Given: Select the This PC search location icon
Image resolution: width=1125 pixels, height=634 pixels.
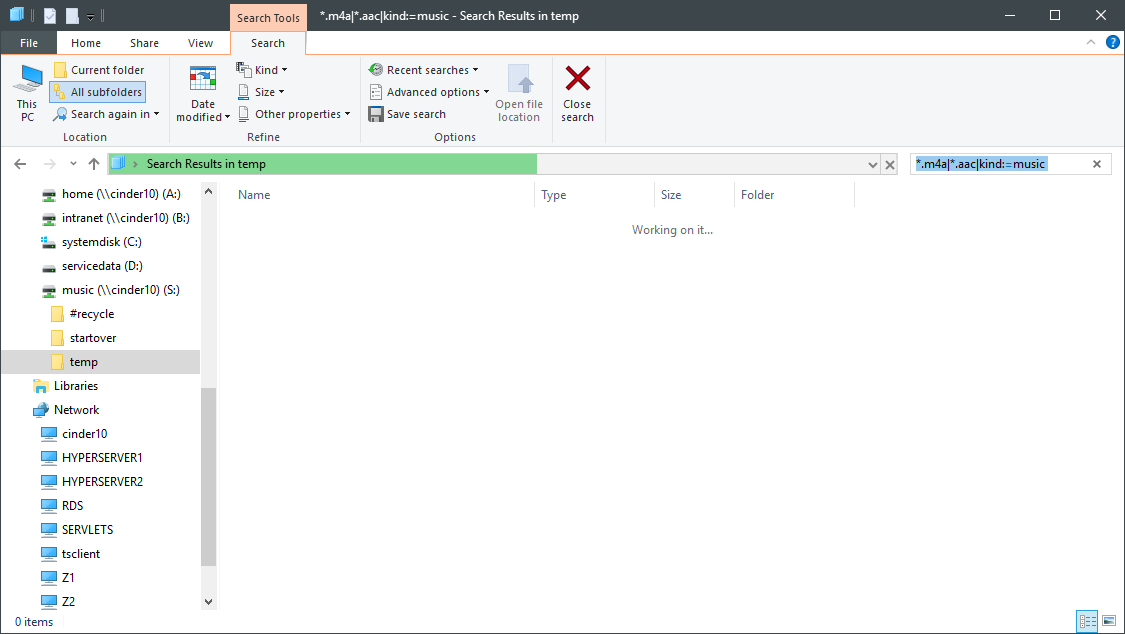Looking at the screenshot, I should pyautogui.click(x=26, y=92).
